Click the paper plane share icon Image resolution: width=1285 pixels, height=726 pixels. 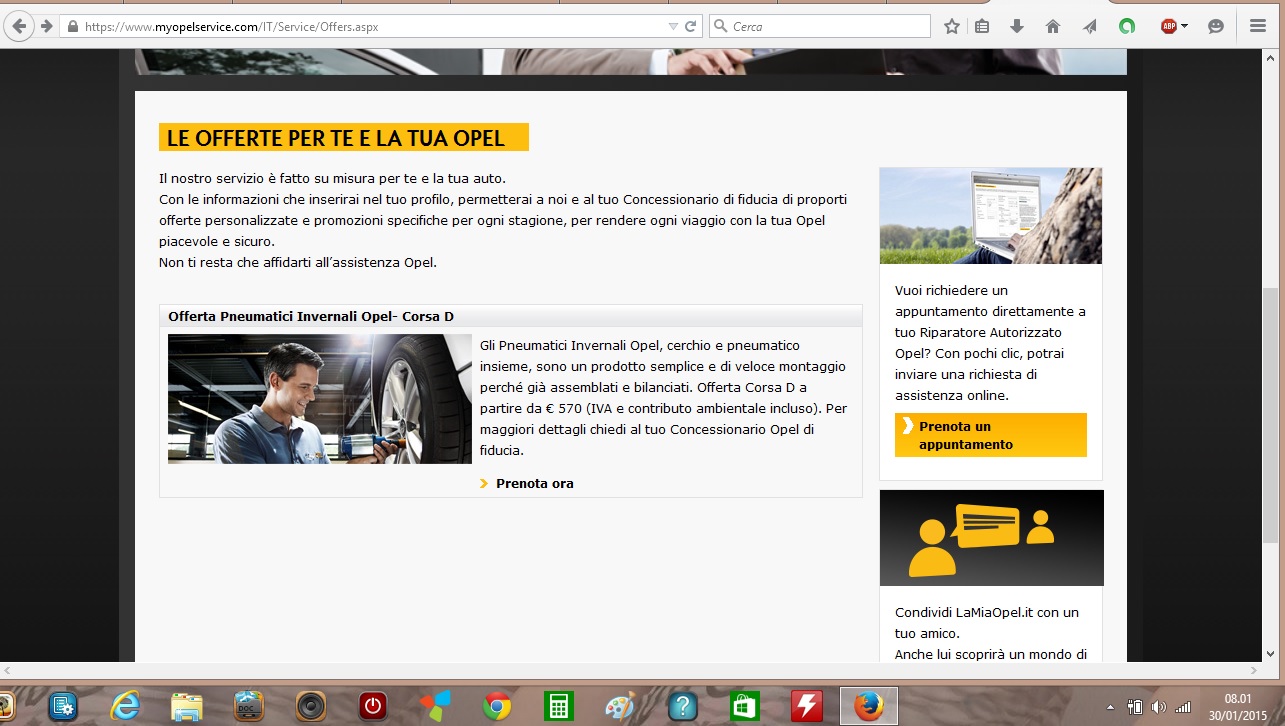(x=1089, y=27)
